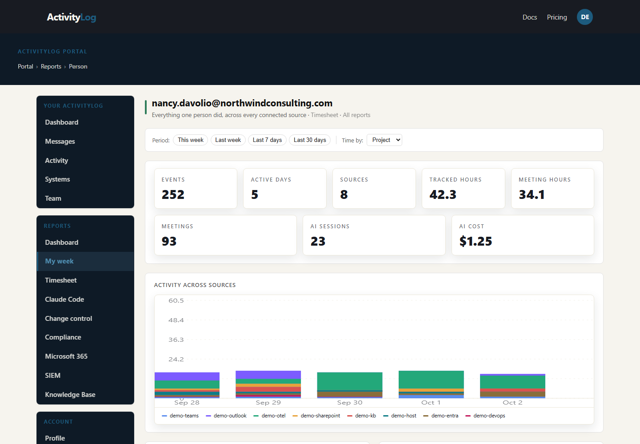Open the Systems sidebar item
Viewport: 640px width, 444px height.
[x=85, y=179]
